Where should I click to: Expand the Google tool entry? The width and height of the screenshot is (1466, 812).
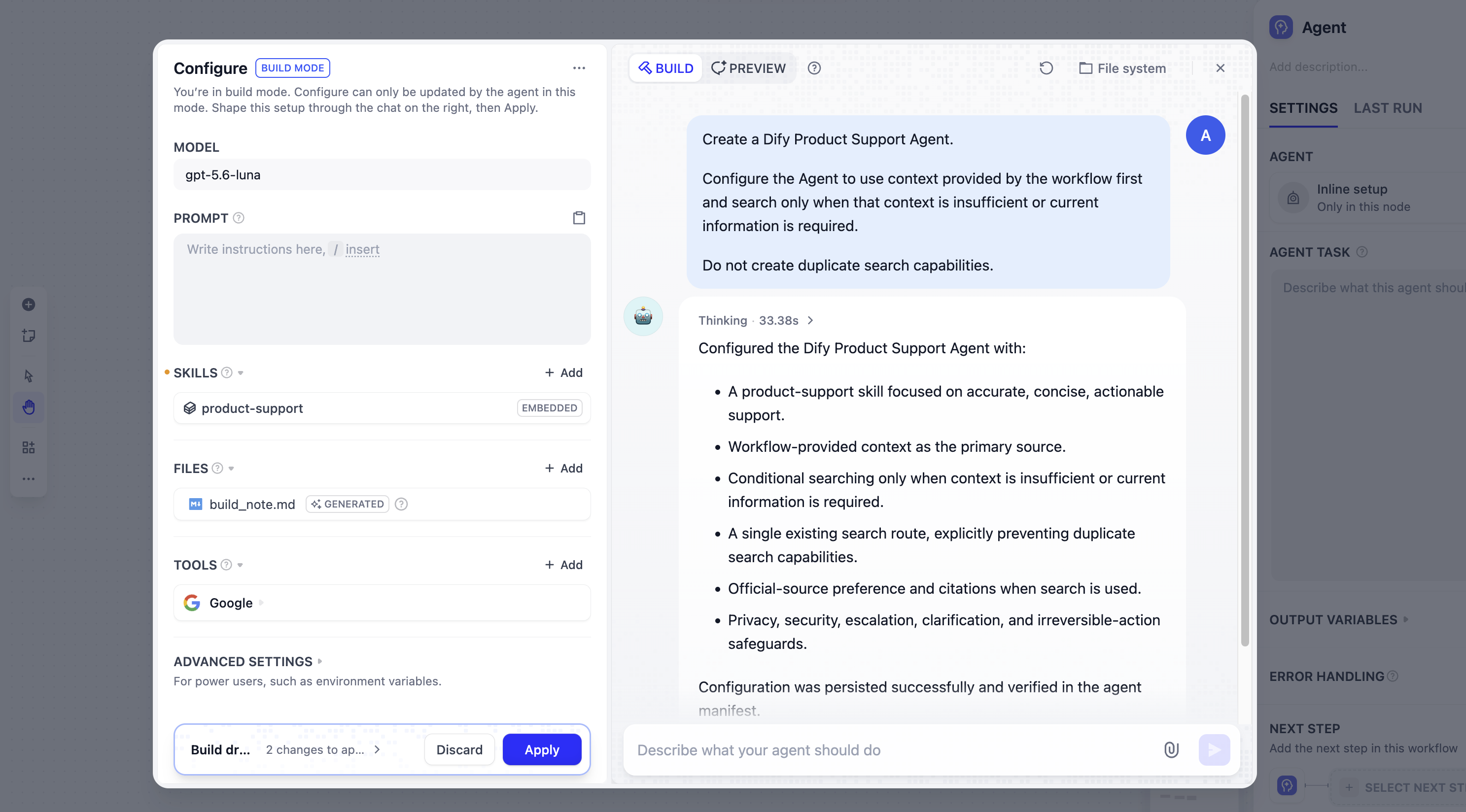(x=261, y=603)
